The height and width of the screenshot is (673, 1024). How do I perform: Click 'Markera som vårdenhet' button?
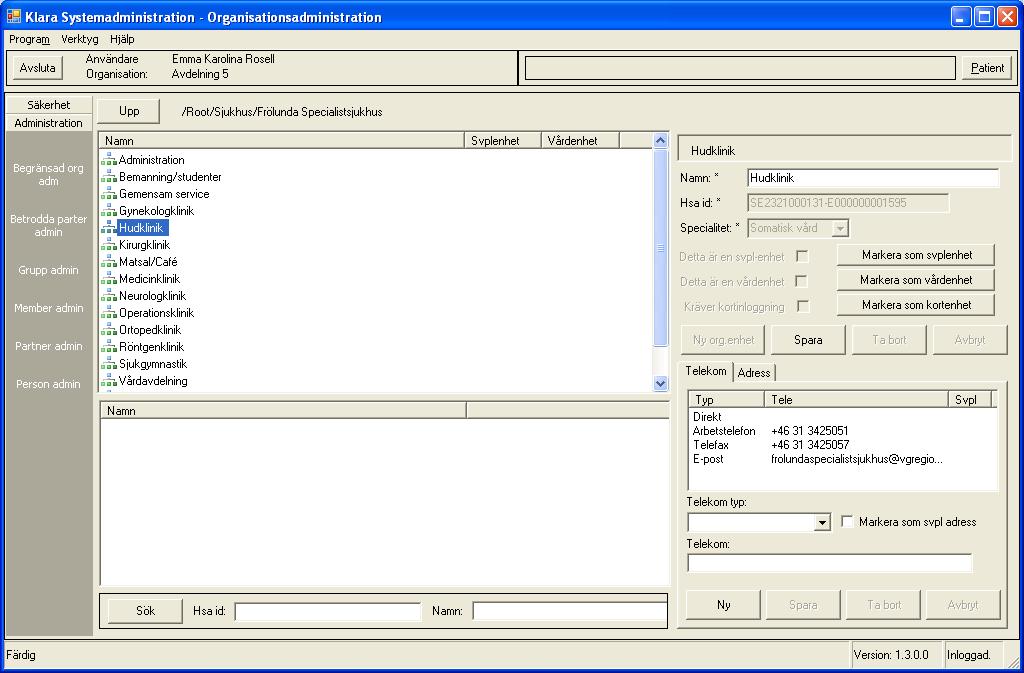[x=916, y=279]
